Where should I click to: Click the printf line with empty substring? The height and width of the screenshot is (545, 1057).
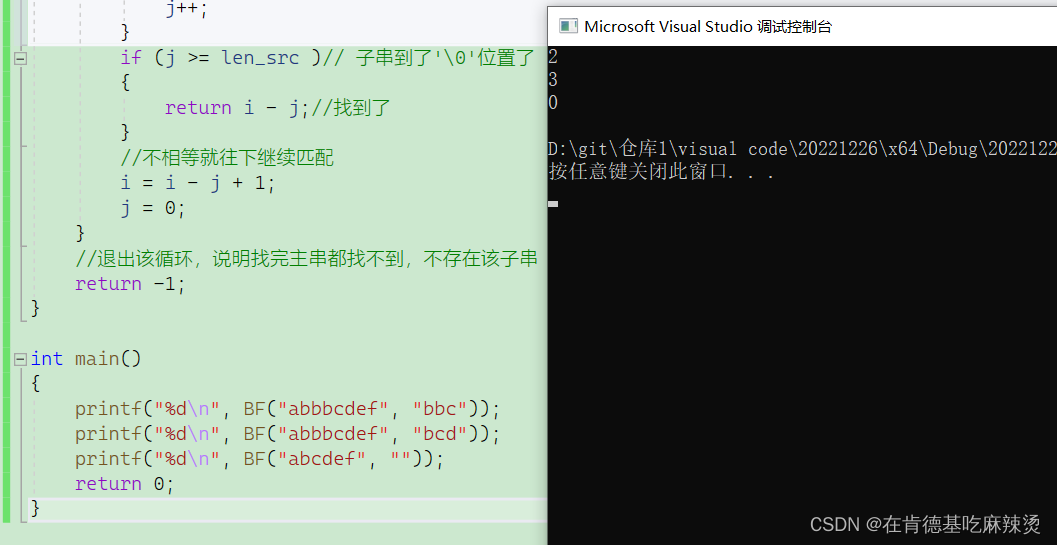258,459
